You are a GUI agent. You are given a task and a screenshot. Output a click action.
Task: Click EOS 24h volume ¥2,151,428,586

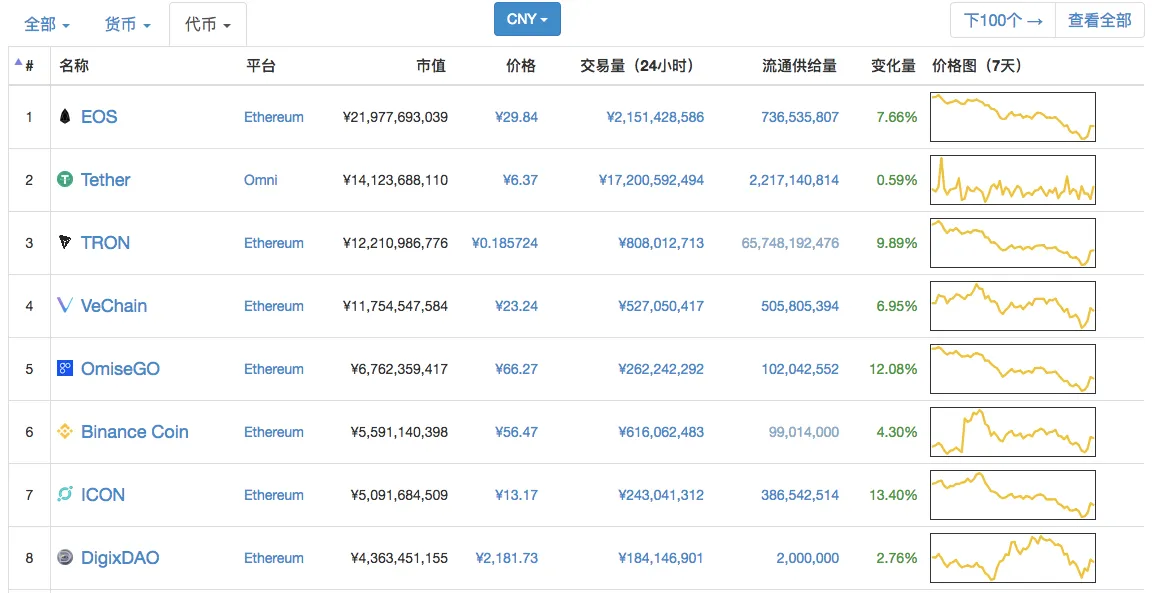655,117
